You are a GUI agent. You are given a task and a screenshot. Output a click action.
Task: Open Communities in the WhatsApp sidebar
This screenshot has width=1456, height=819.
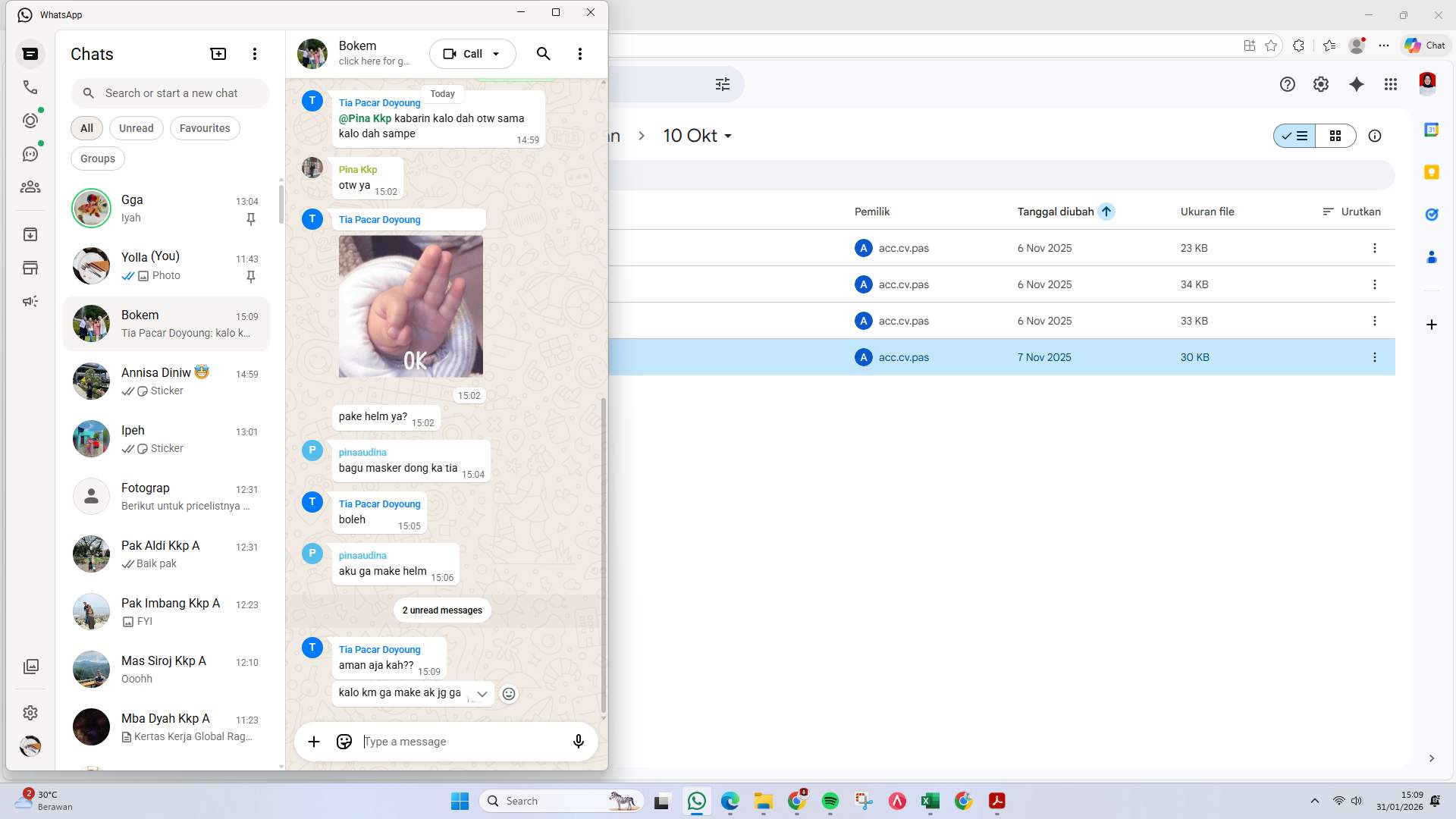coord(30,187)
